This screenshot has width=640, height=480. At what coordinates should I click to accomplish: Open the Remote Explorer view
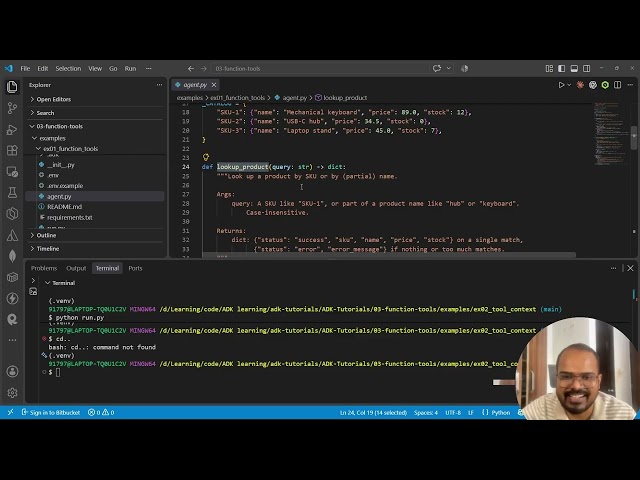pyautogui.click(x=12, y=171)
